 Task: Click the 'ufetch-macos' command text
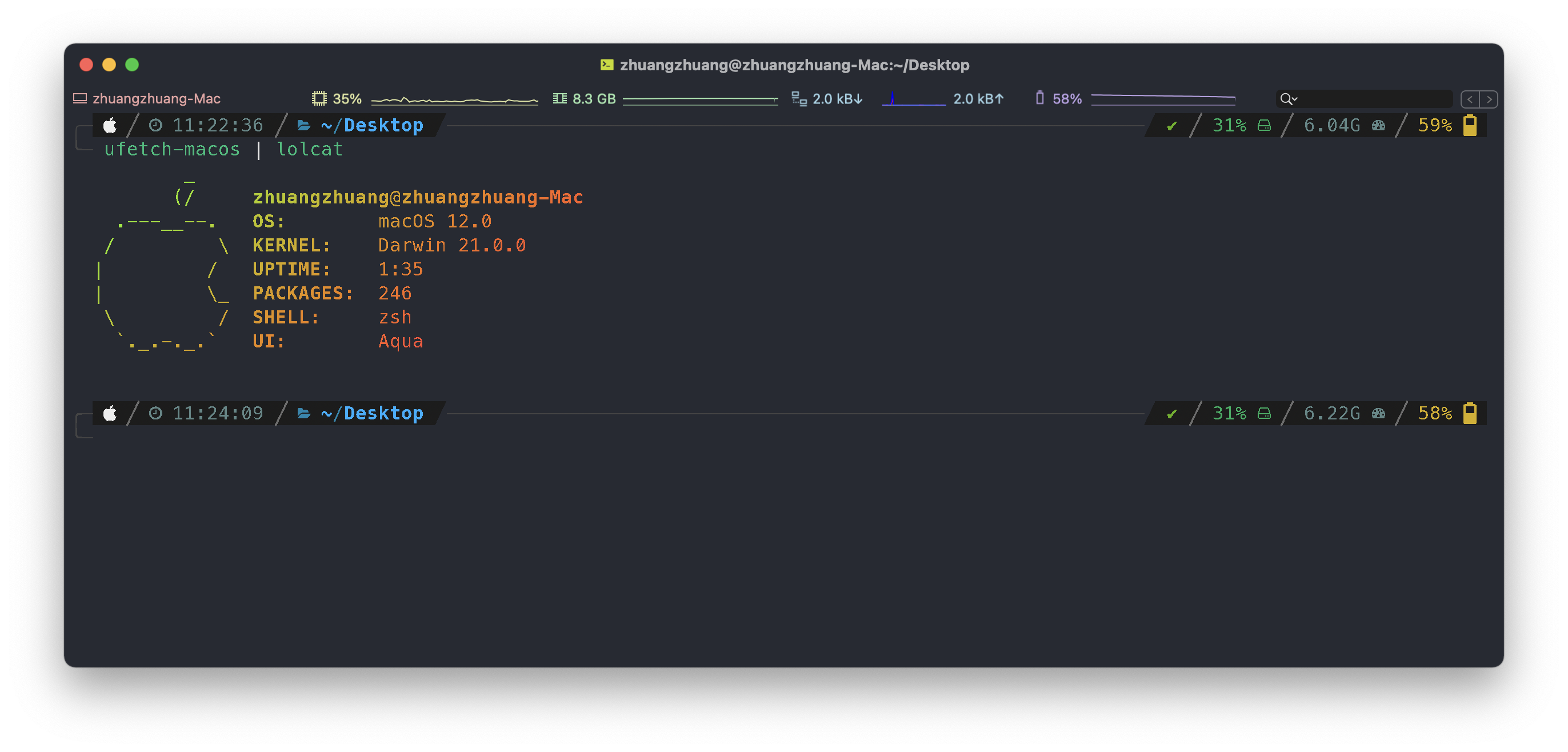tap(172, 149)
